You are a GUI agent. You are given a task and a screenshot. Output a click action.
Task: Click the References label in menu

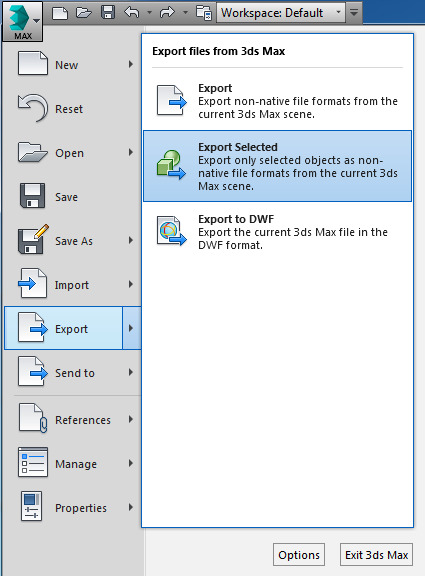click(x=83, y=420)
